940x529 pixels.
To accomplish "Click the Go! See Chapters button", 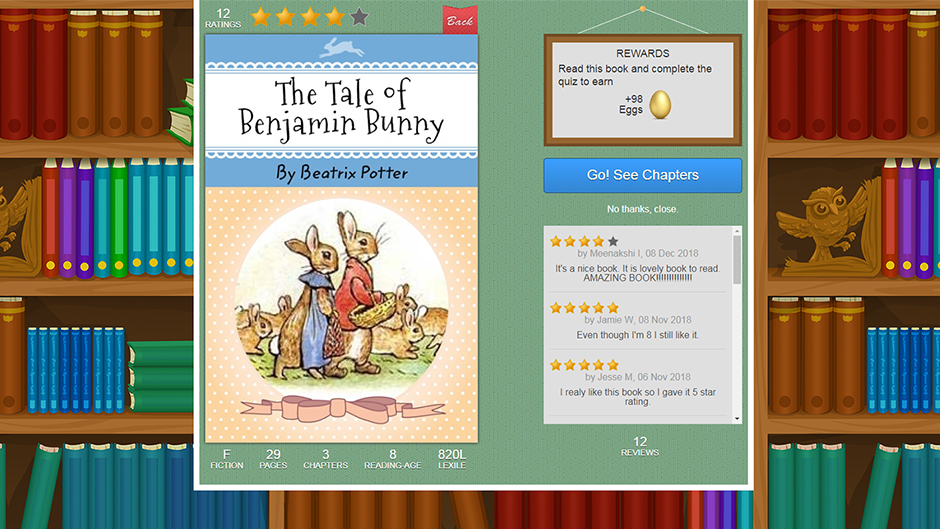I will coord(643,175).
